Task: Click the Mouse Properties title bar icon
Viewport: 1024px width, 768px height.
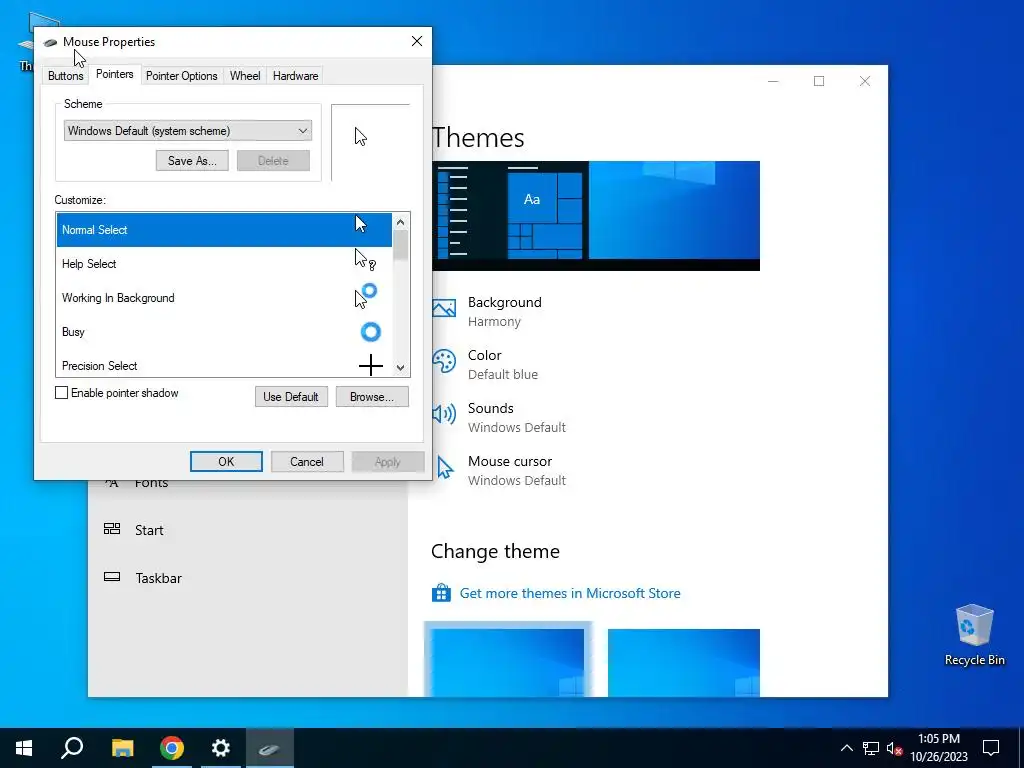Action: (50, 42)
